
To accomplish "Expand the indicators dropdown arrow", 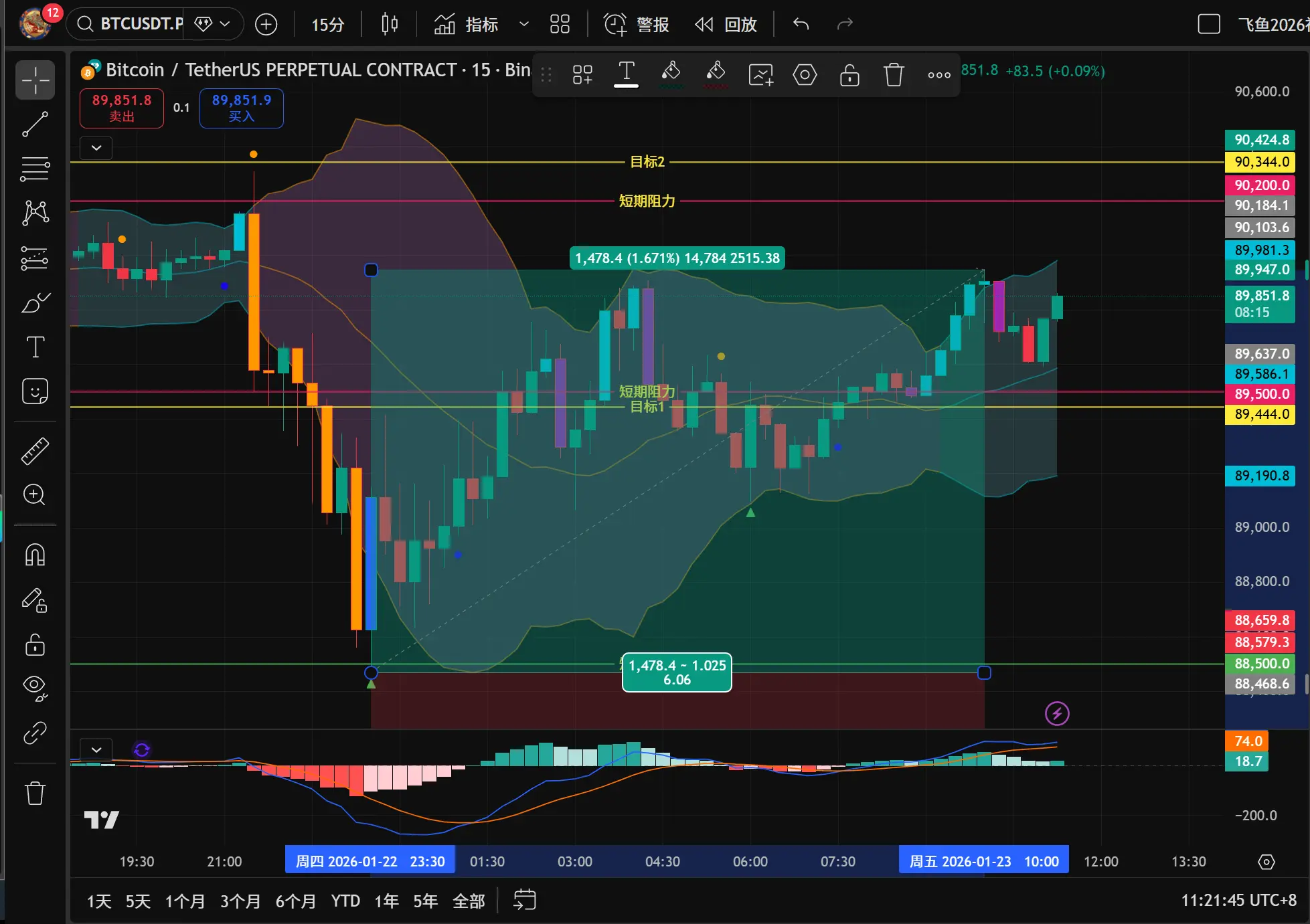I will coord(524,25).
